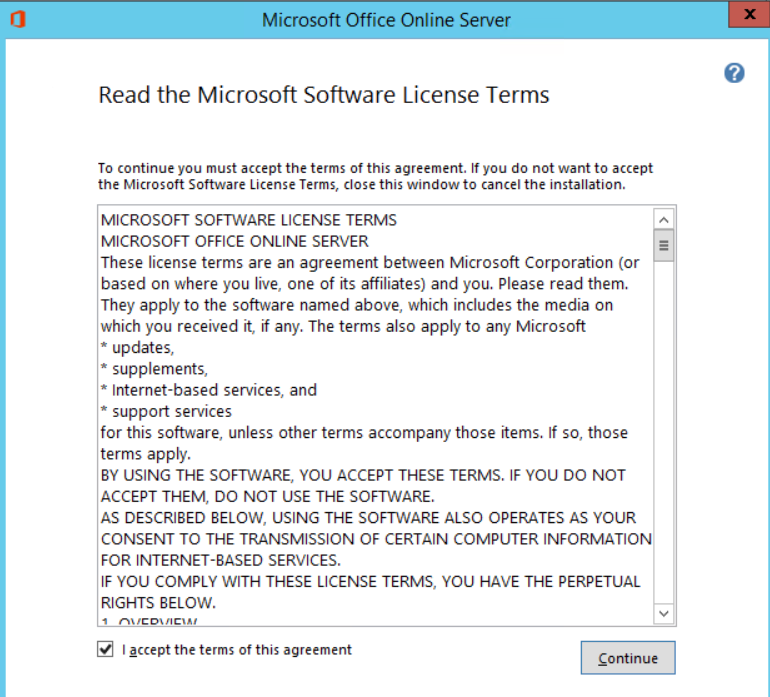Click the Office logo in title bar
The height and width of the screenshot is (697, 770).
click(18, 20)
